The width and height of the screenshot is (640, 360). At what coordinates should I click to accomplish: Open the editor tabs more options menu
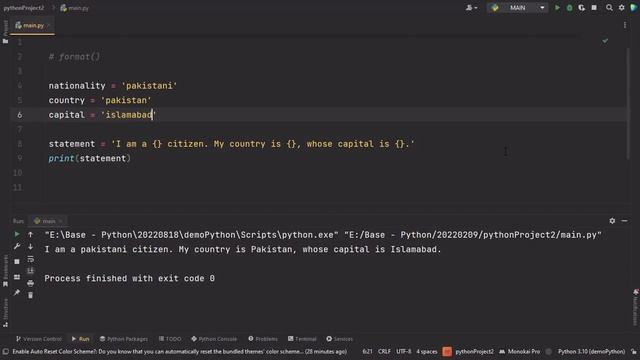coord(625,25)
